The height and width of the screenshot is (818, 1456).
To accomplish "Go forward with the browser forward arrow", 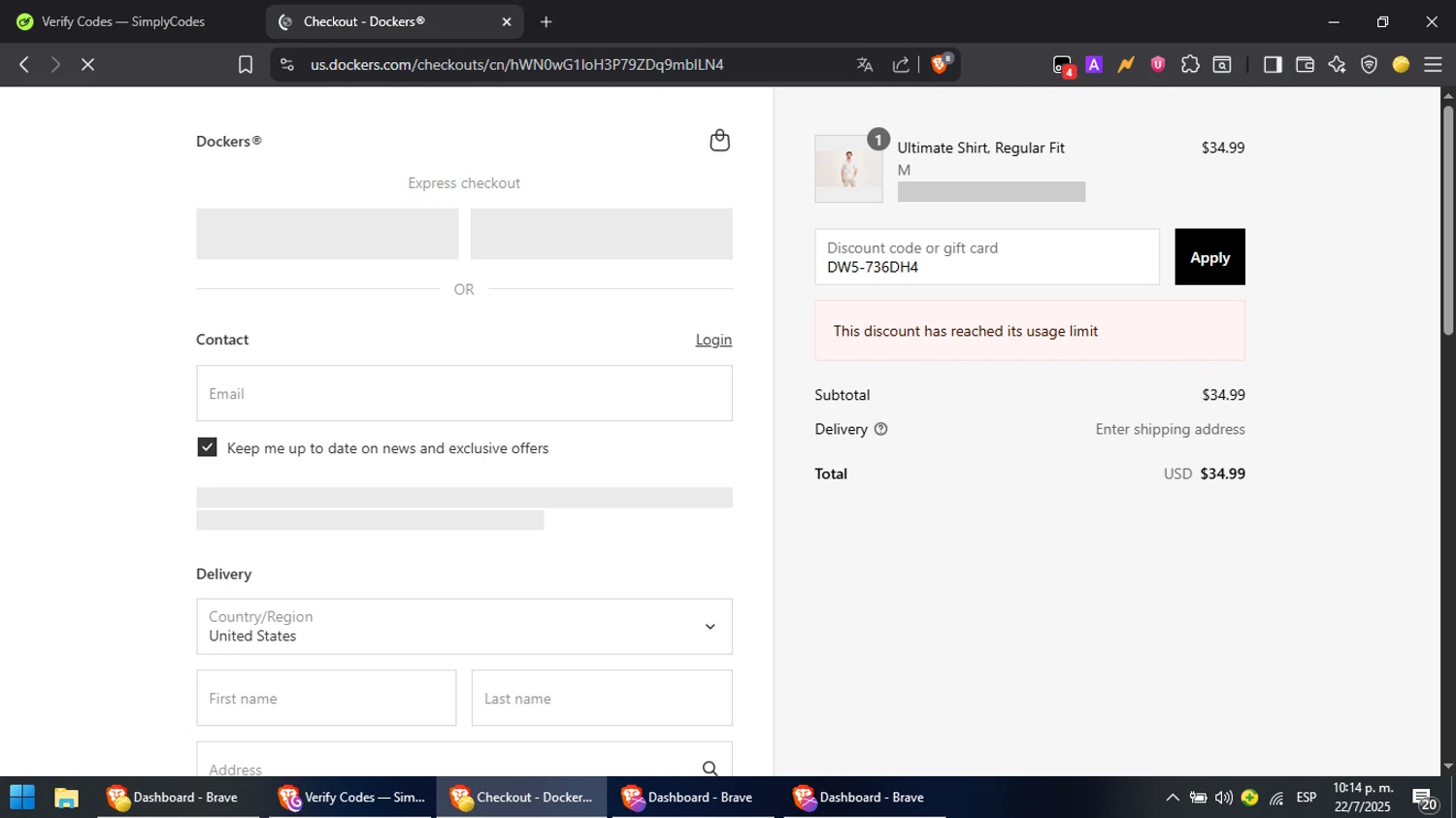I will pos(55,64).
